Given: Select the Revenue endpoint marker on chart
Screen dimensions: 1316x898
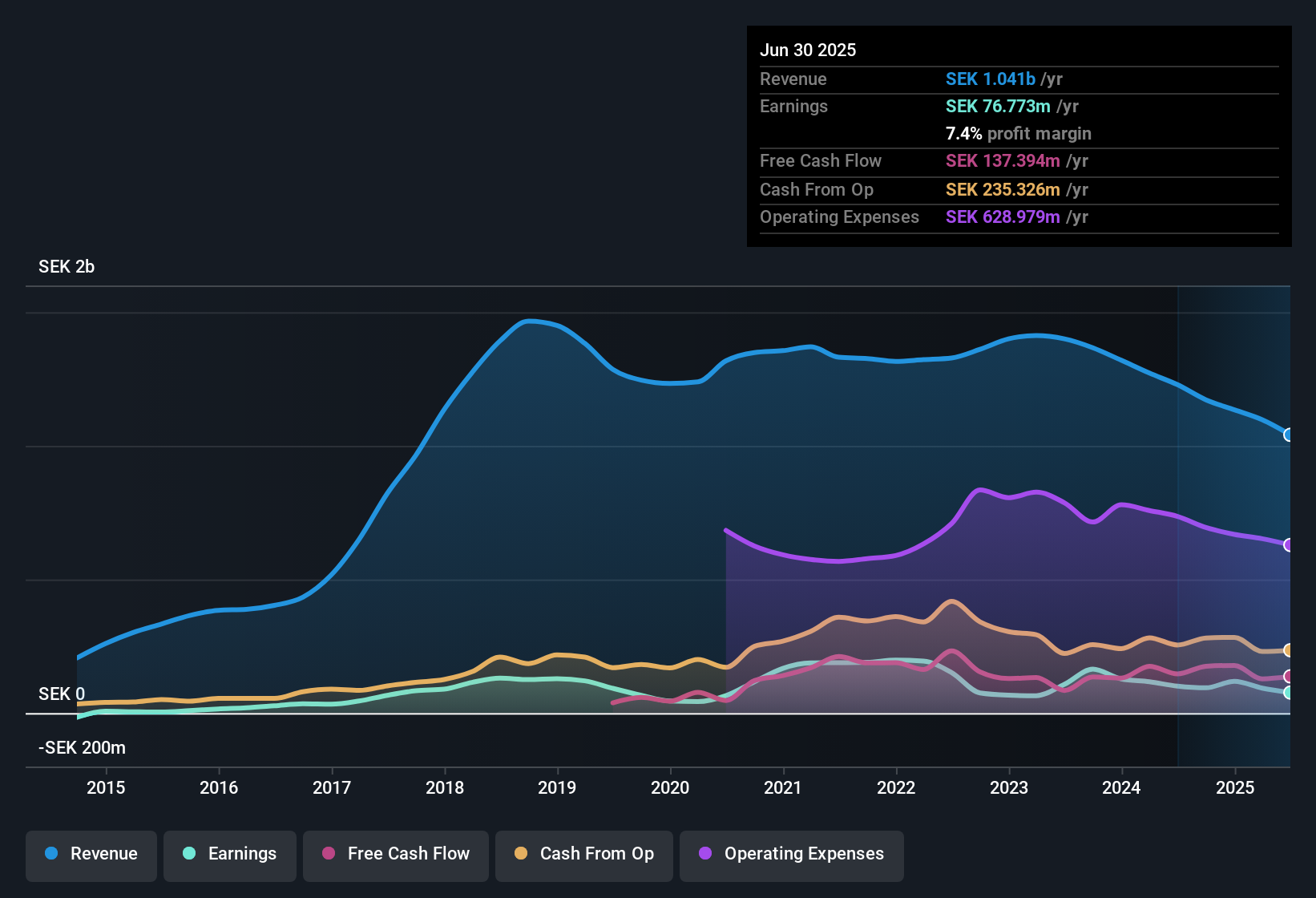Looking at the screenshot, I should 1289,435.
